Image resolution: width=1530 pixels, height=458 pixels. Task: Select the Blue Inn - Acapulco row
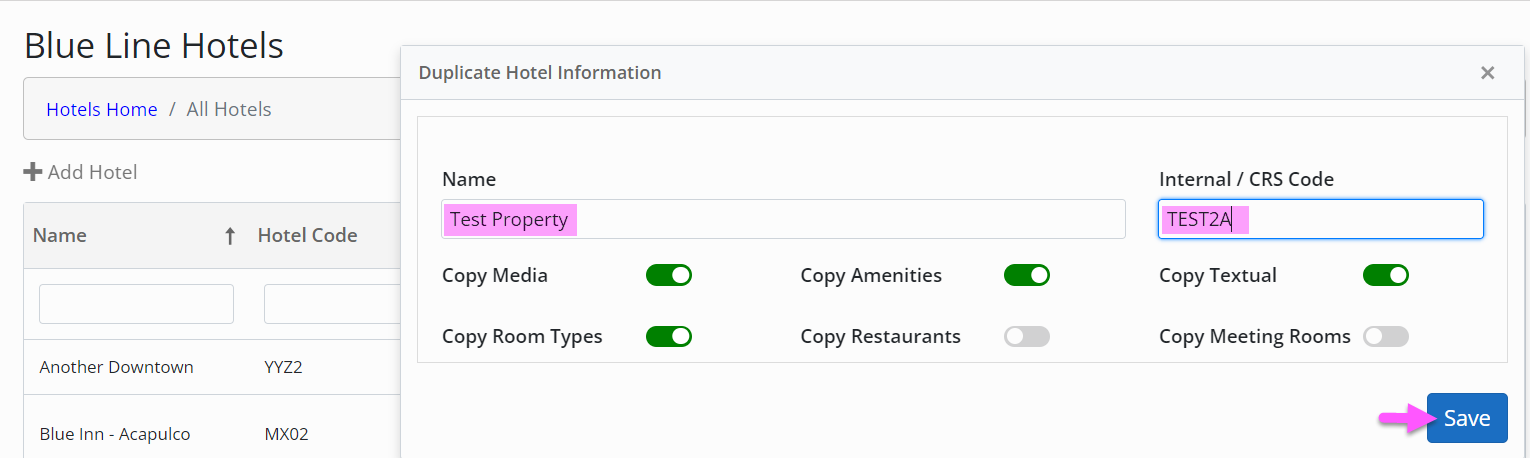tap(212, 434)
